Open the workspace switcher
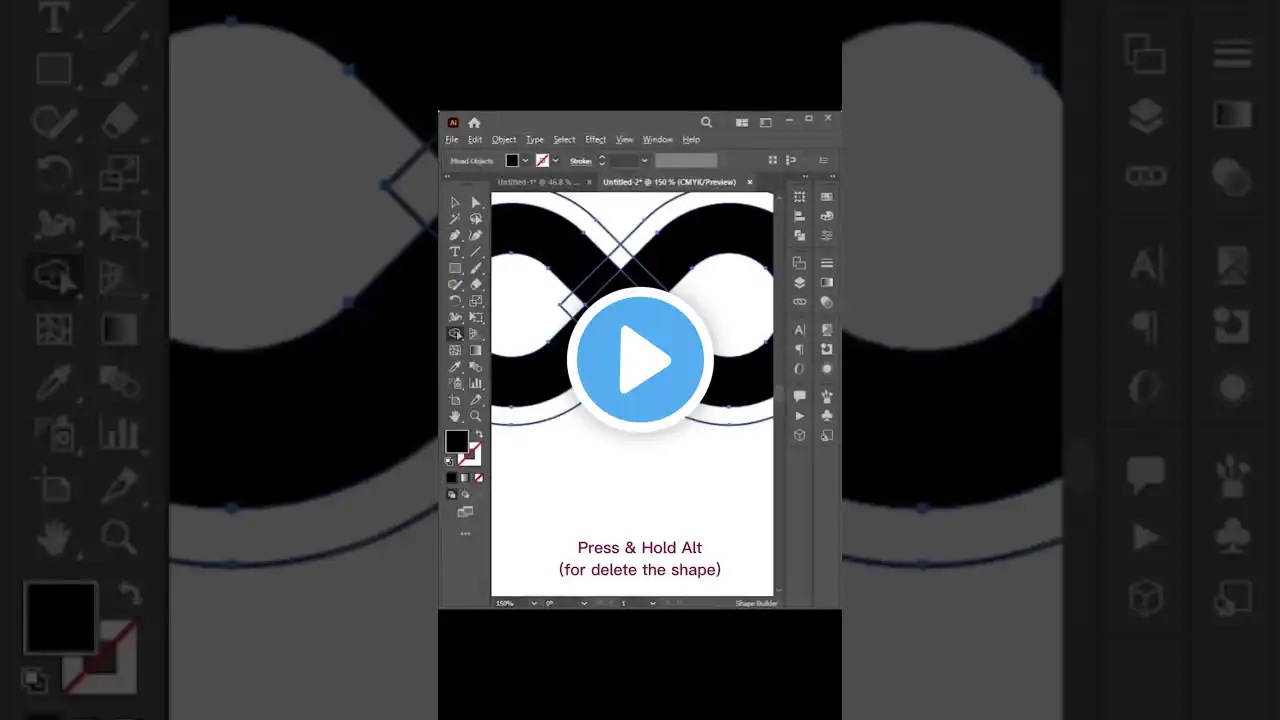 [766, 122]
